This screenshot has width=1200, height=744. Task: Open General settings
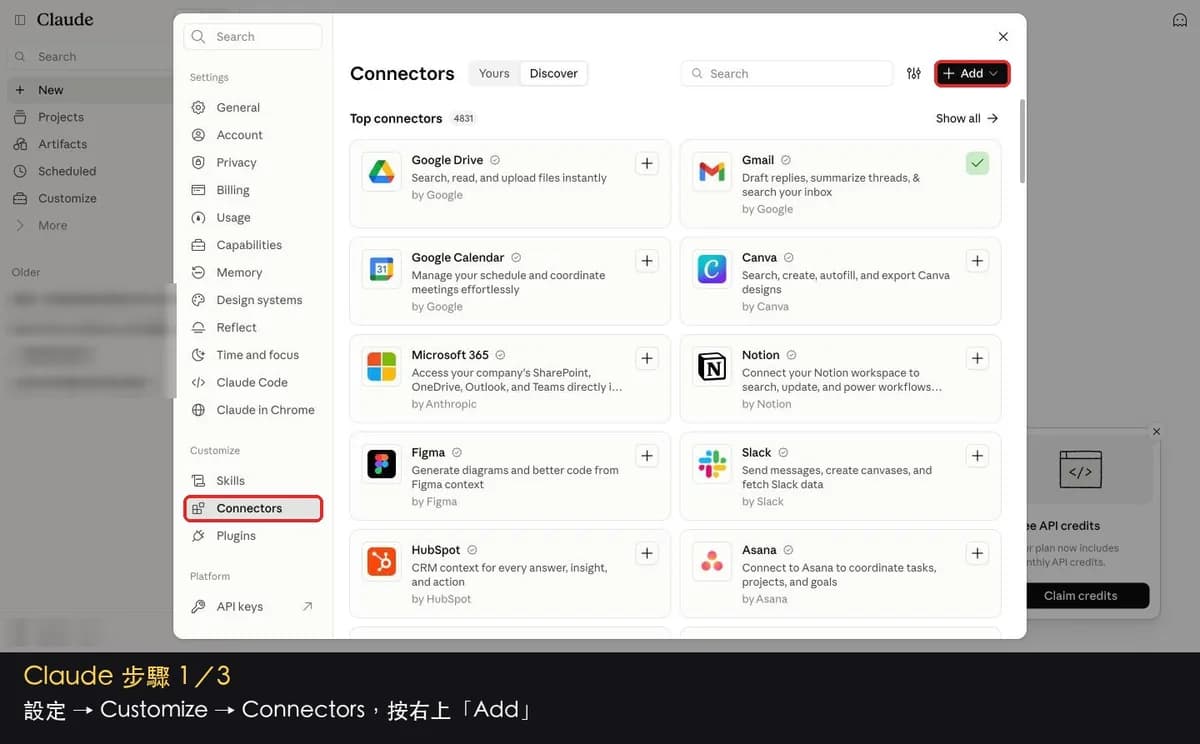pyautogui.click(x=253, y=107)
